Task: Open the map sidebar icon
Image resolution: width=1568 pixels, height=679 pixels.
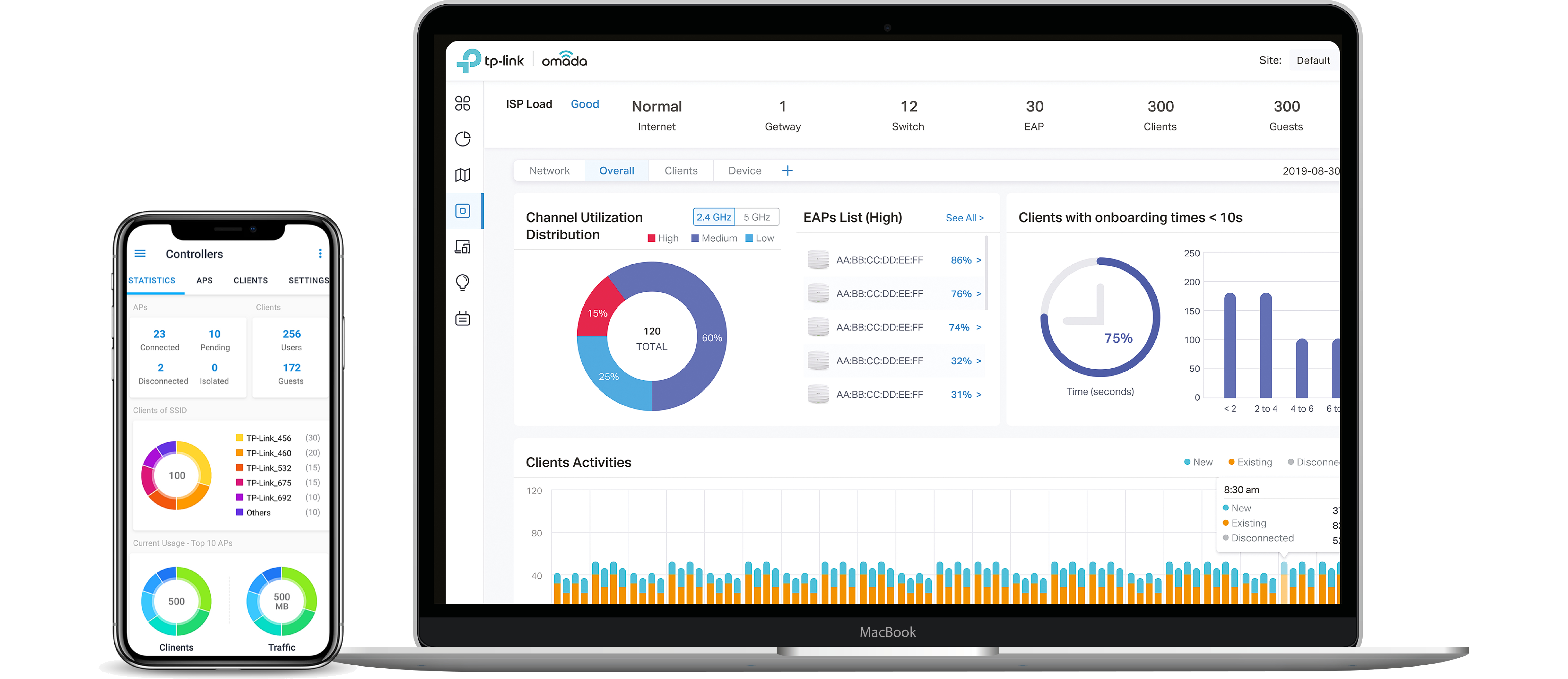Action: (463, 175)
